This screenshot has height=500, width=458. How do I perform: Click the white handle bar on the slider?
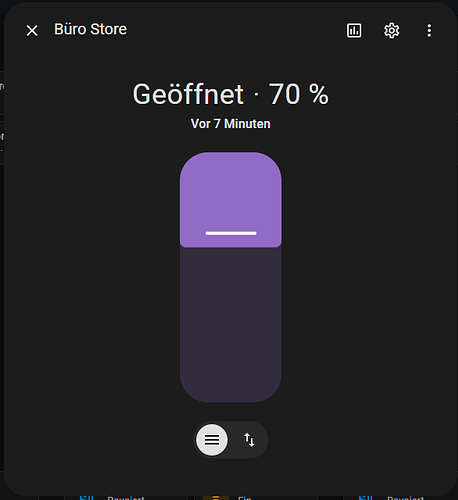[x=231, y=233]
